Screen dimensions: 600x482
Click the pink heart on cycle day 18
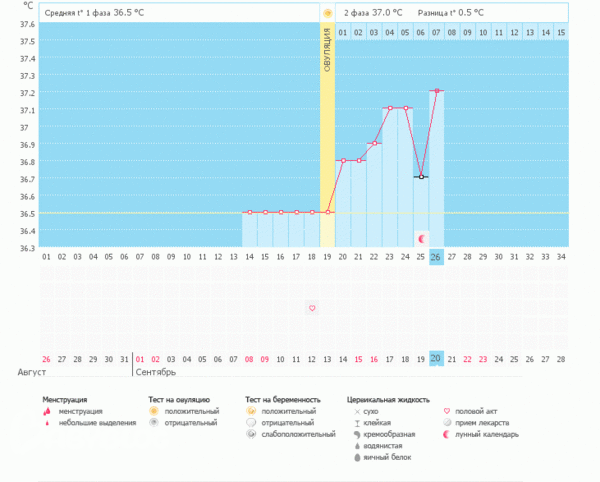pyautogui.click(x=312, y=308)
